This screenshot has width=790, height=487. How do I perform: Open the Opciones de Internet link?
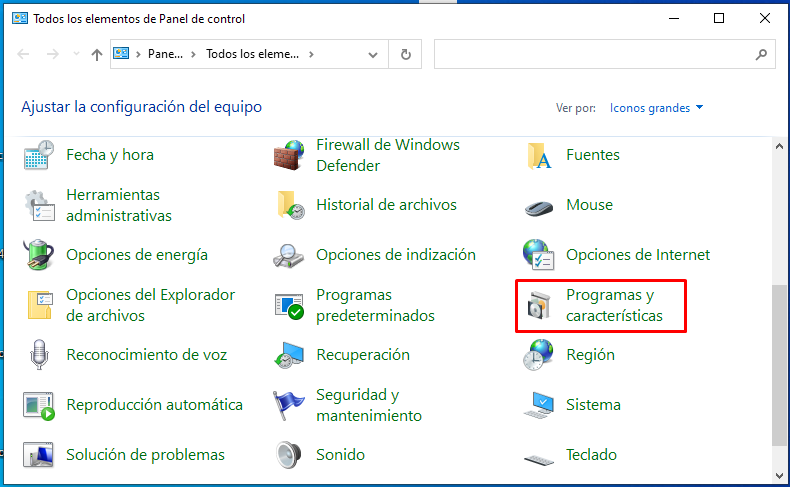(x=638, y=255)
